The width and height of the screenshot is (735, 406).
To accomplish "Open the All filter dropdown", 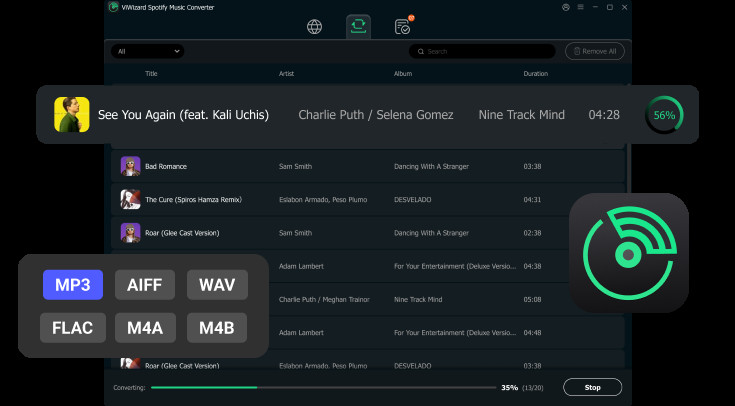I will (147, 51).
